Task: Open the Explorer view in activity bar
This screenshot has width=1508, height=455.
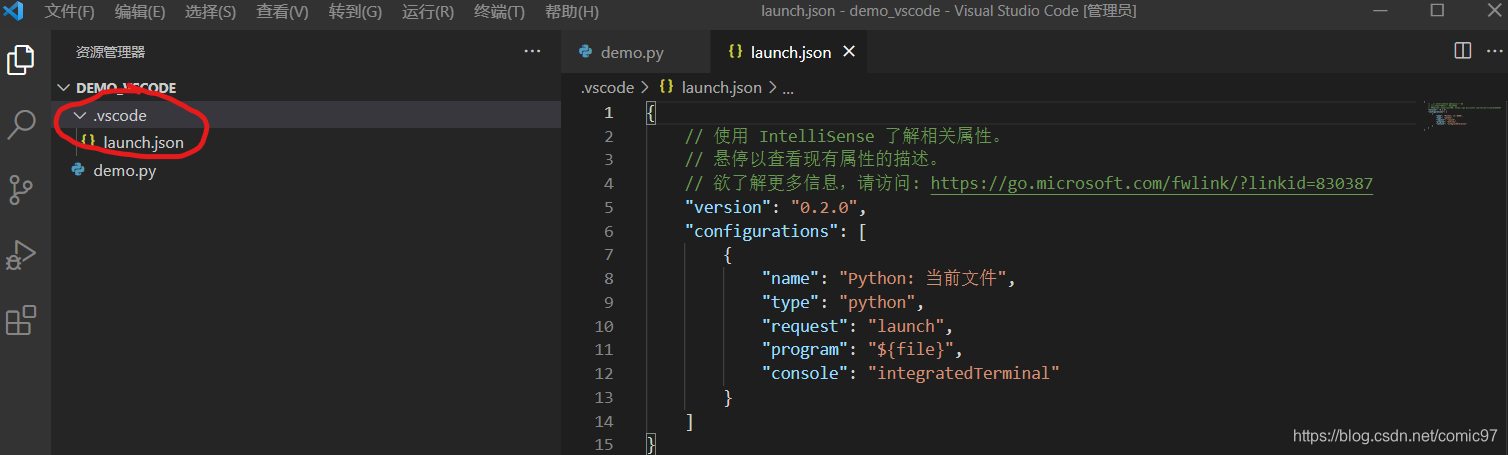Action: pos(21,61)
